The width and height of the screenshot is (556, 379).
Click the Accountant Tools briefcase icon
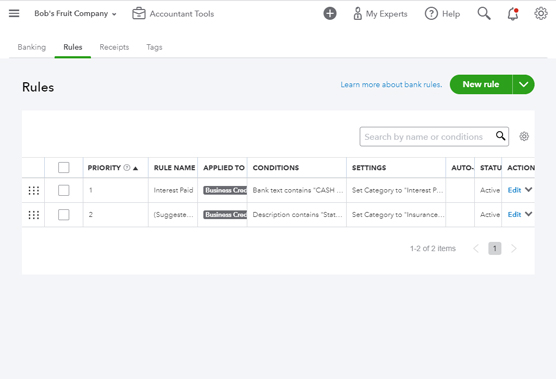pos(139,13)
